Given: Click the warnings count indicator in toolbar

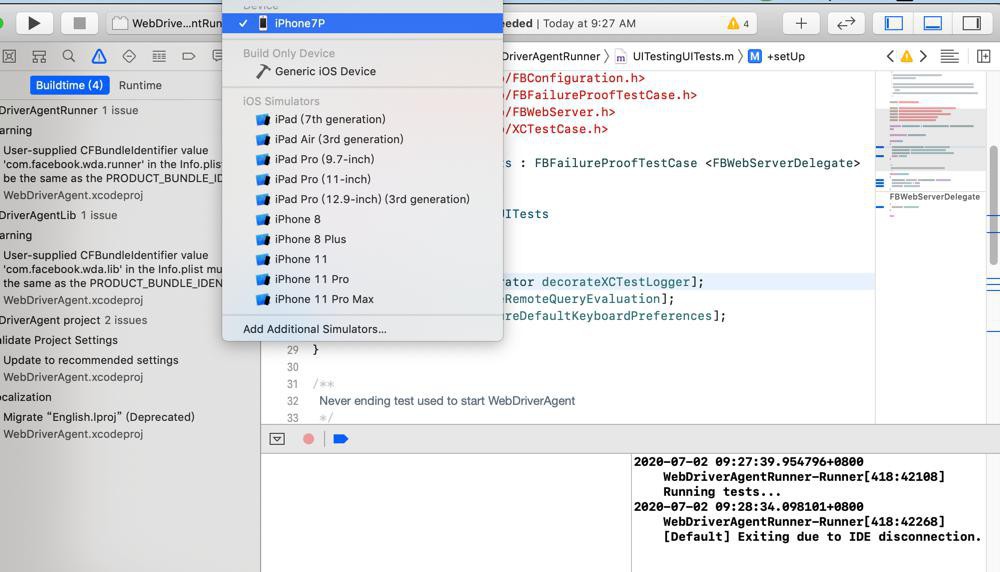Looking at the screenshot, I should click(x=738, y=24).
